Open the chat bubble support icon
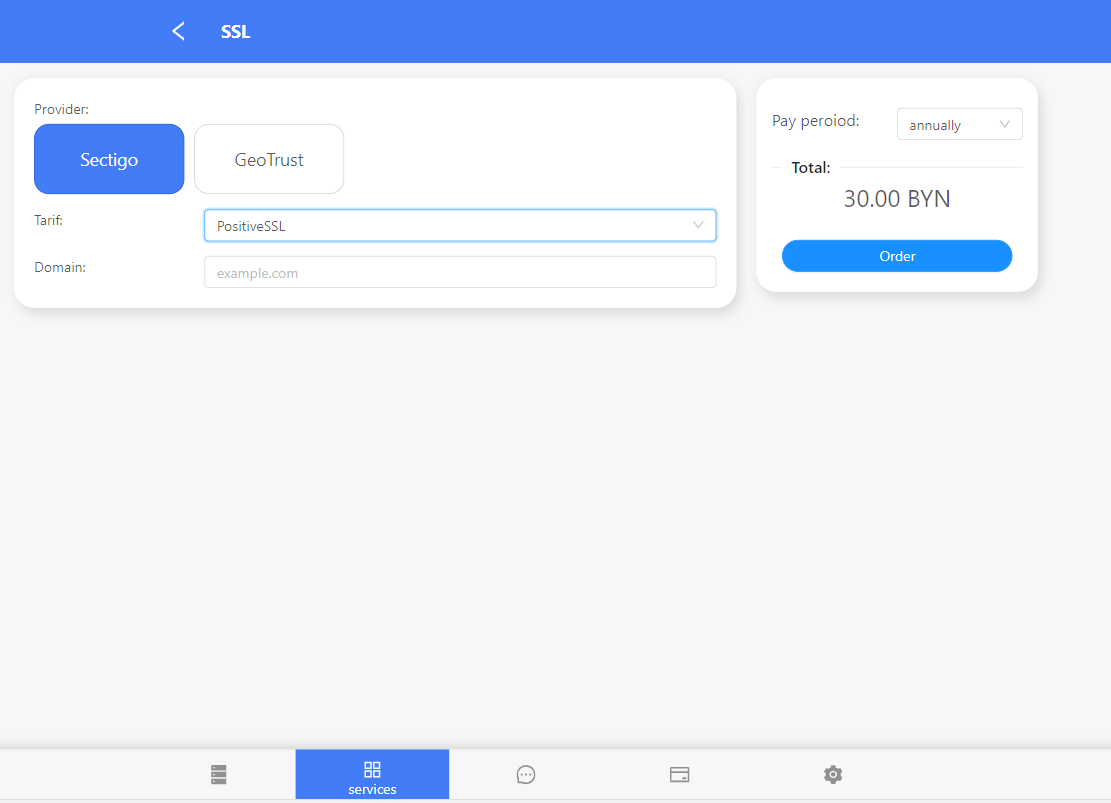 click(526, 774)
